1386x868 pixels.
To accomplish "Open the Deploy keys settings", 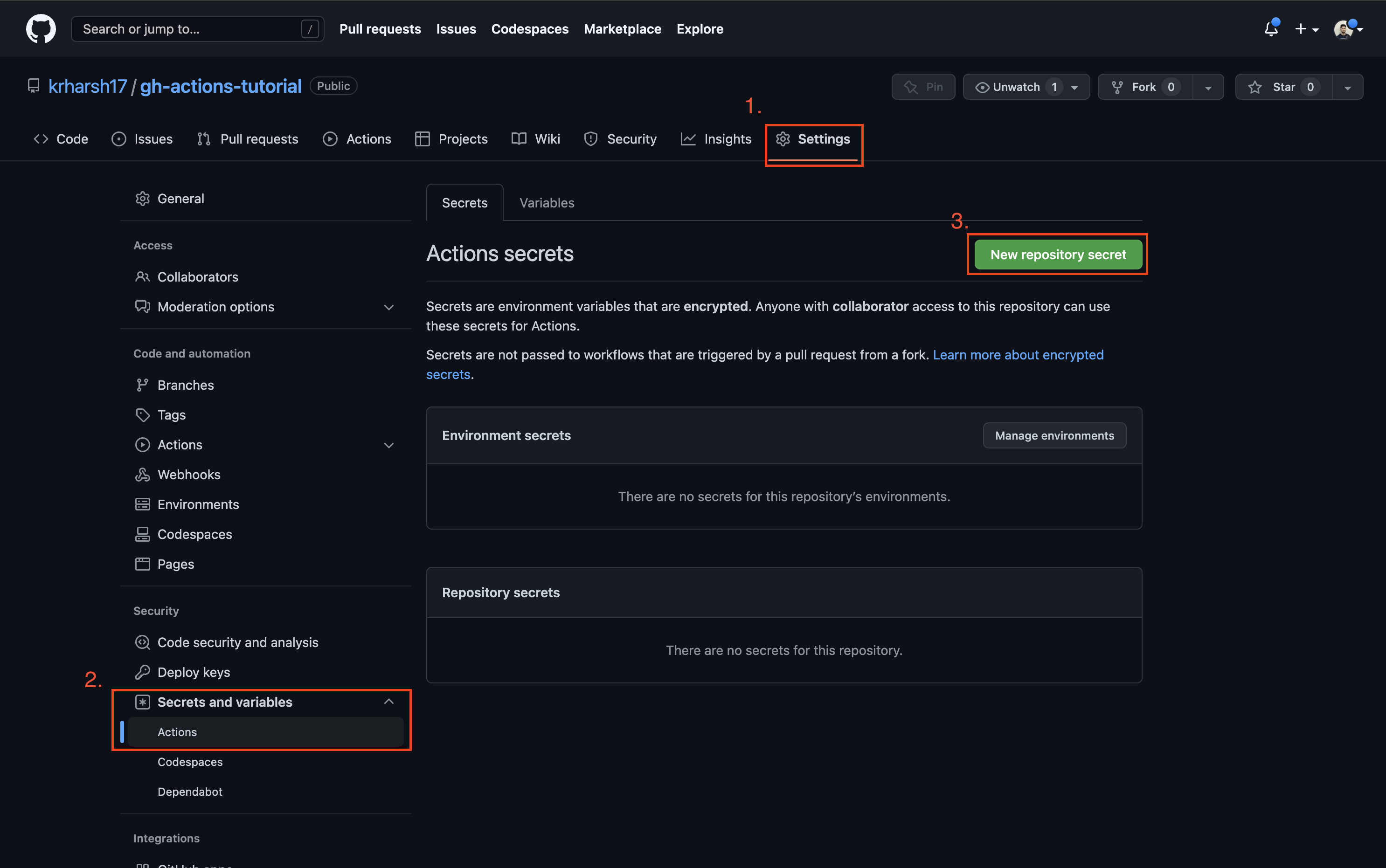I will 194,672.
